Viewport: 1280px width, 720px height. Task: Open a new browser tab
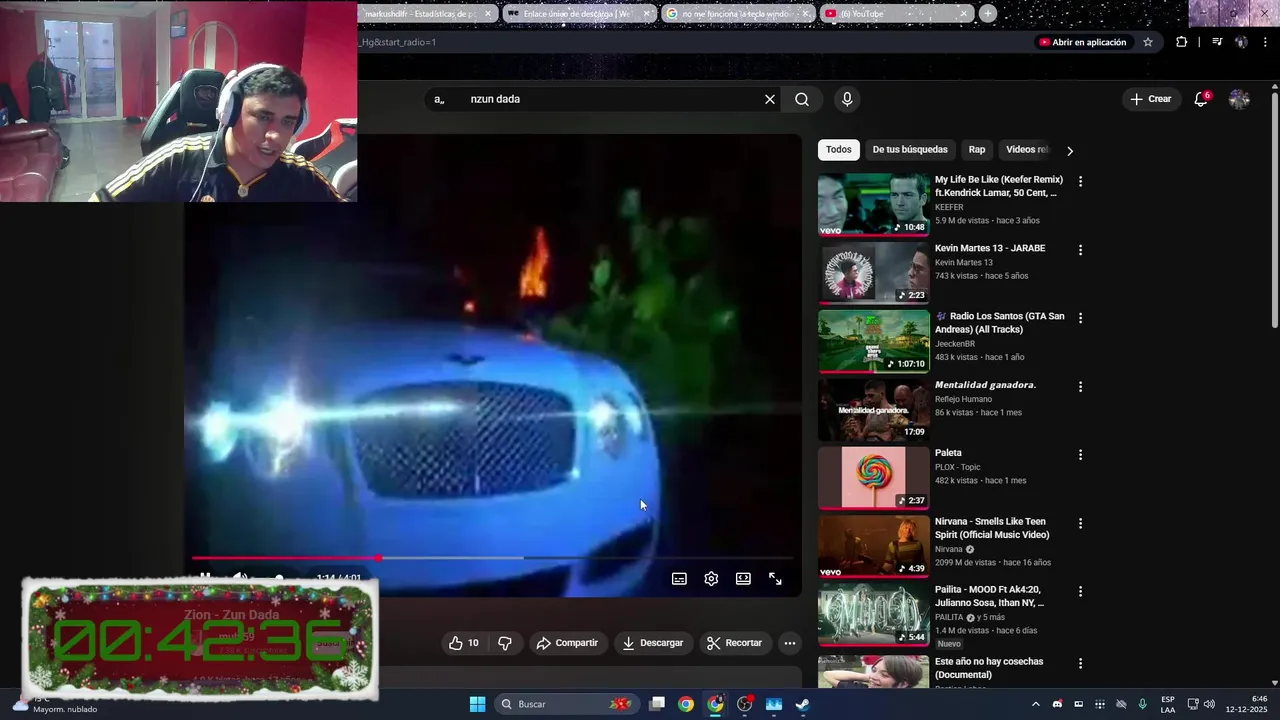pyautogui.click(x=987, y=14)
